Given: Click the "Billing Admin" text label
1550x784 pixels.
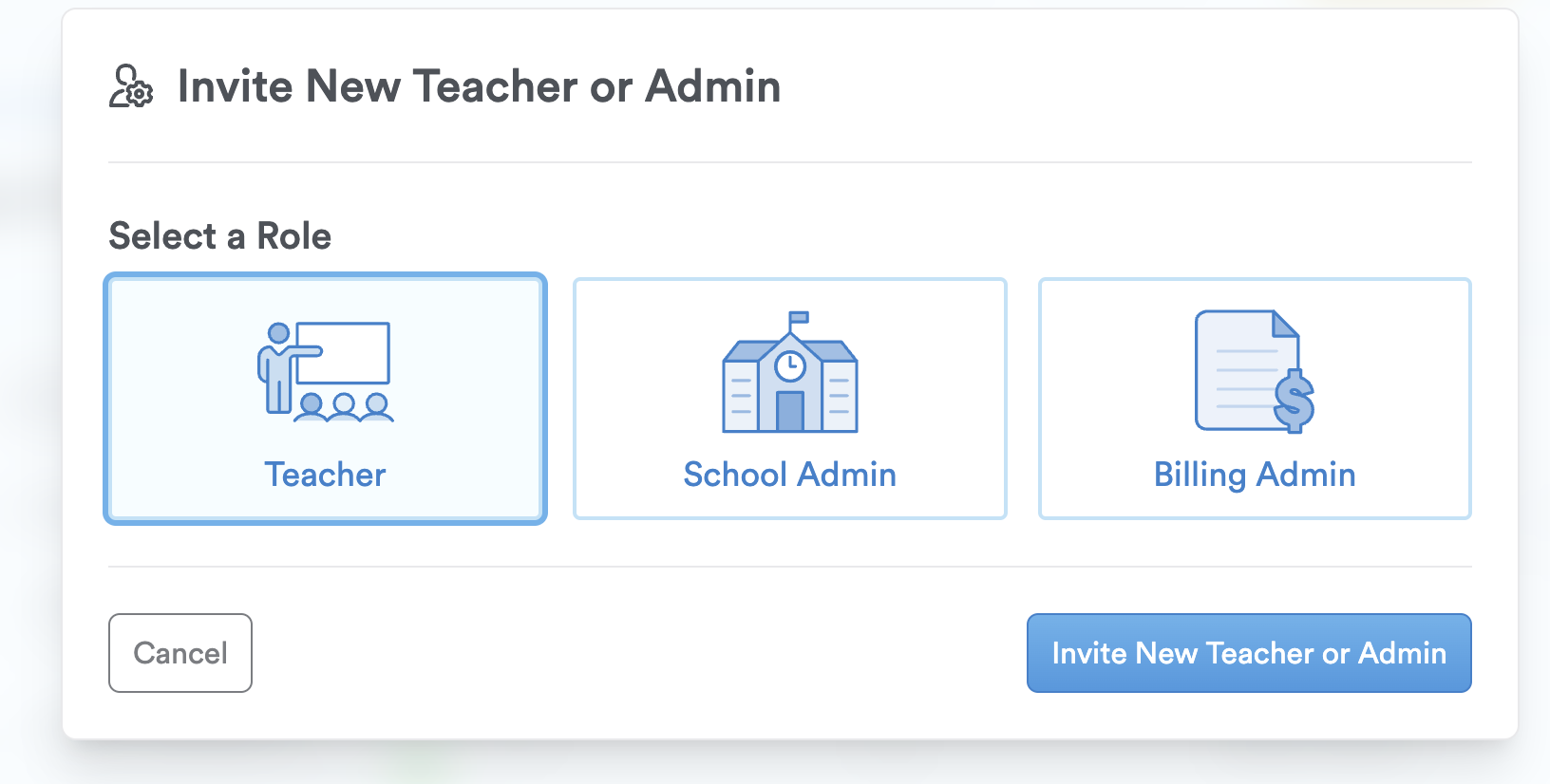Looking at the screenshot, I should (1255, 475).
